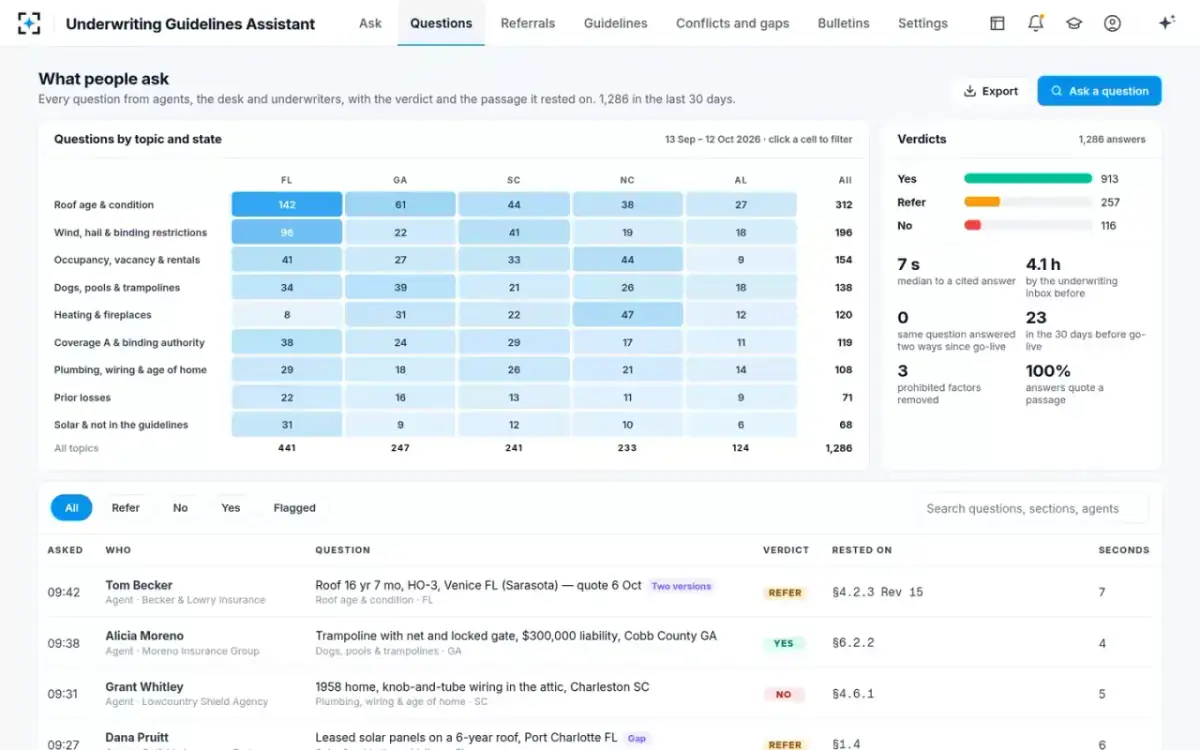
Task: Switch to the Bulletins tab
Action: 843,23
